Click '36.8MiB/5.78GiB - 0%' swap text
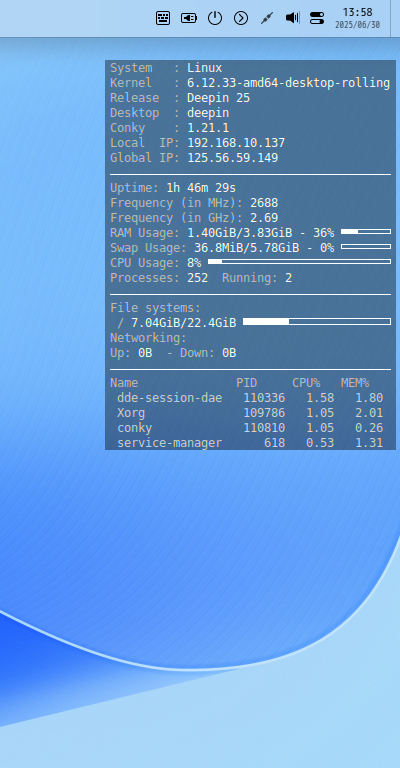Image resolution: width=400 pixels, height=768 pixels. click(x=264, y=248)
